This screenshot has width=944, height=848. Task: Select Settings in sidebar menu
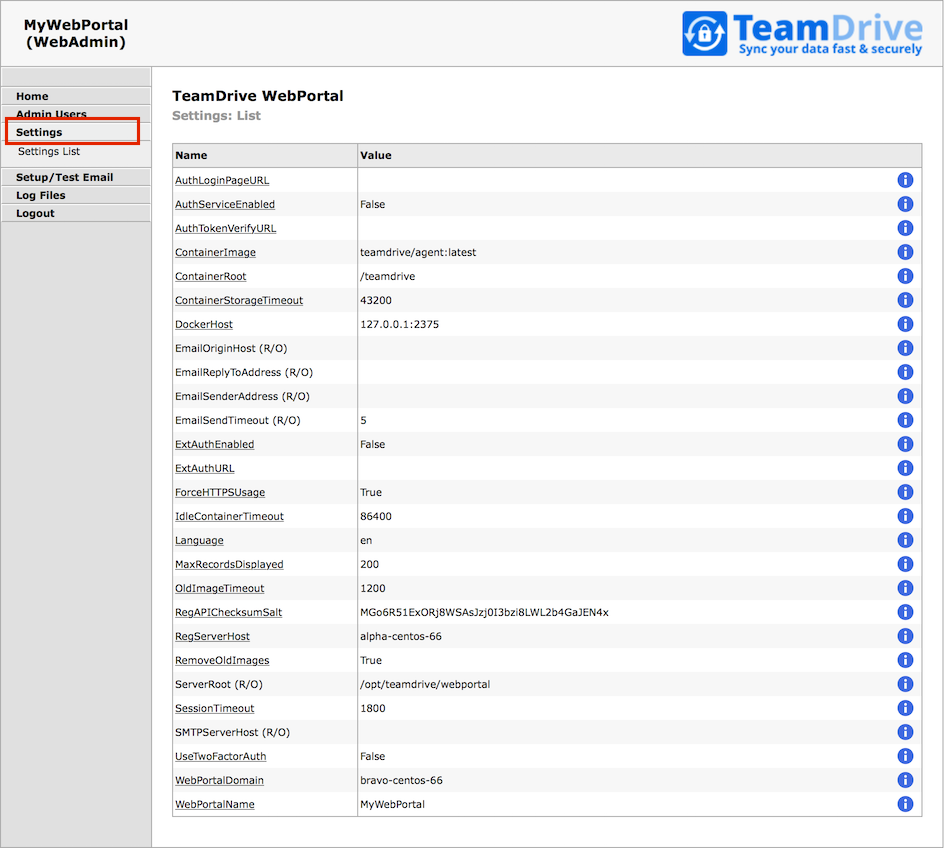76,132
